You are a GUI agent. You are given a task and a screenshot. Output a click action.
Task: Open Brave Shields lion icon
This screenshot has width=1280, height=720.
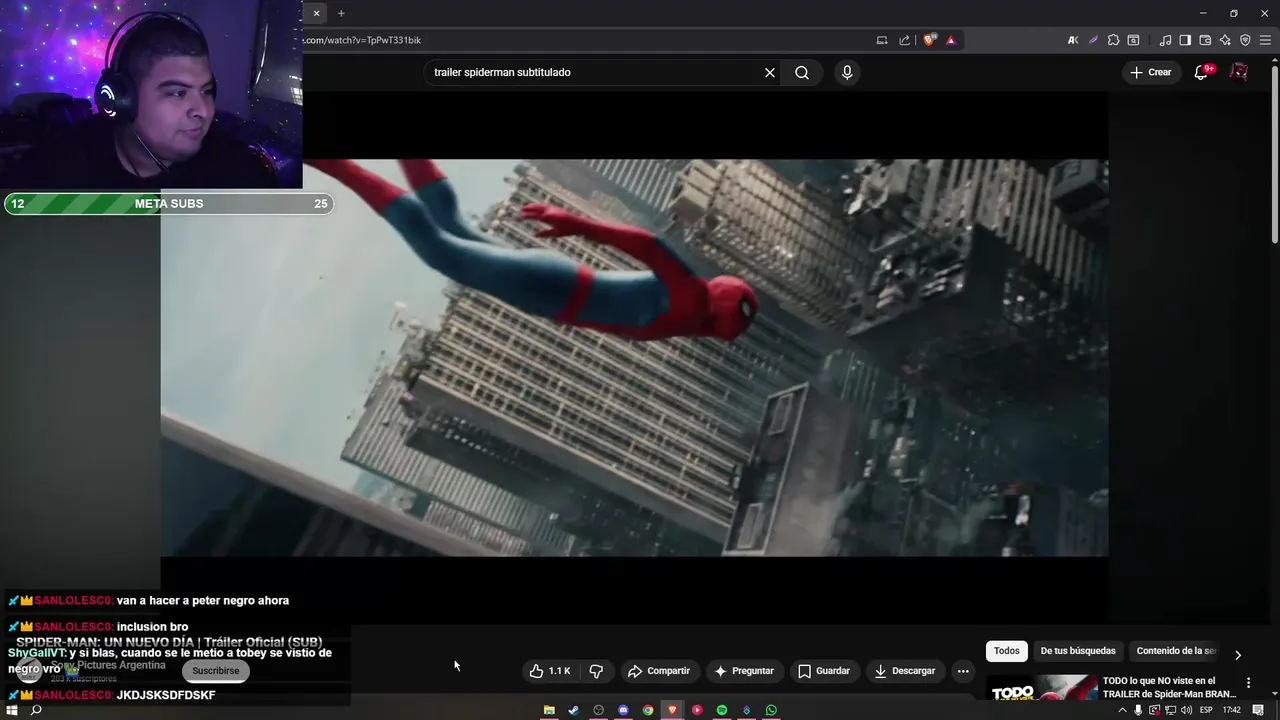point(930,40)
